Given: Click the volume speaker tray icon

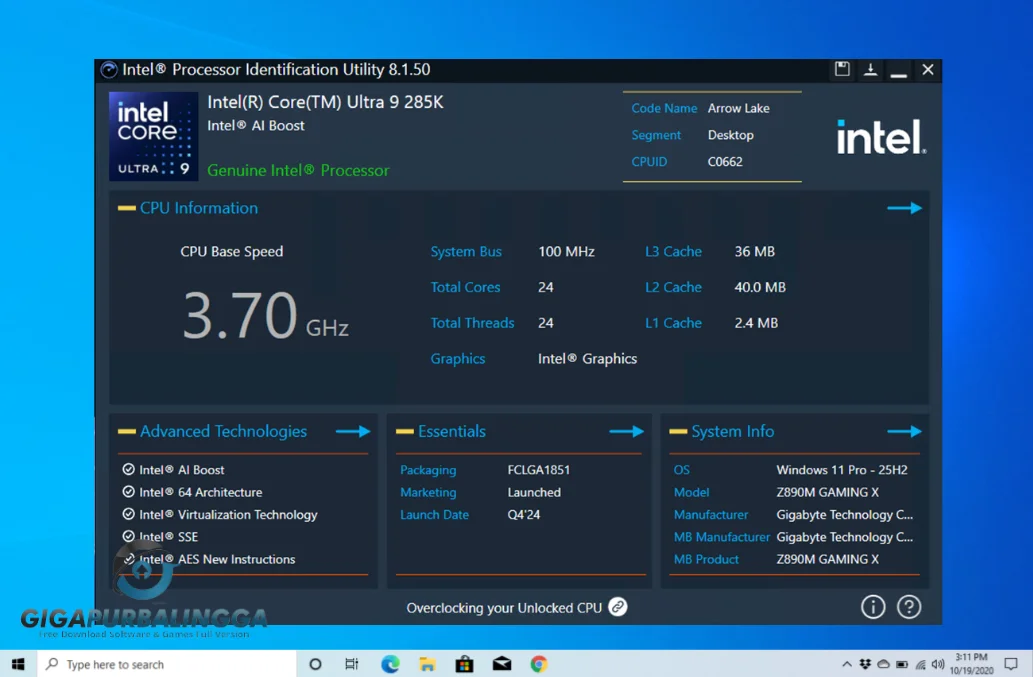Looking at the screenshot, I should [938, 664].
